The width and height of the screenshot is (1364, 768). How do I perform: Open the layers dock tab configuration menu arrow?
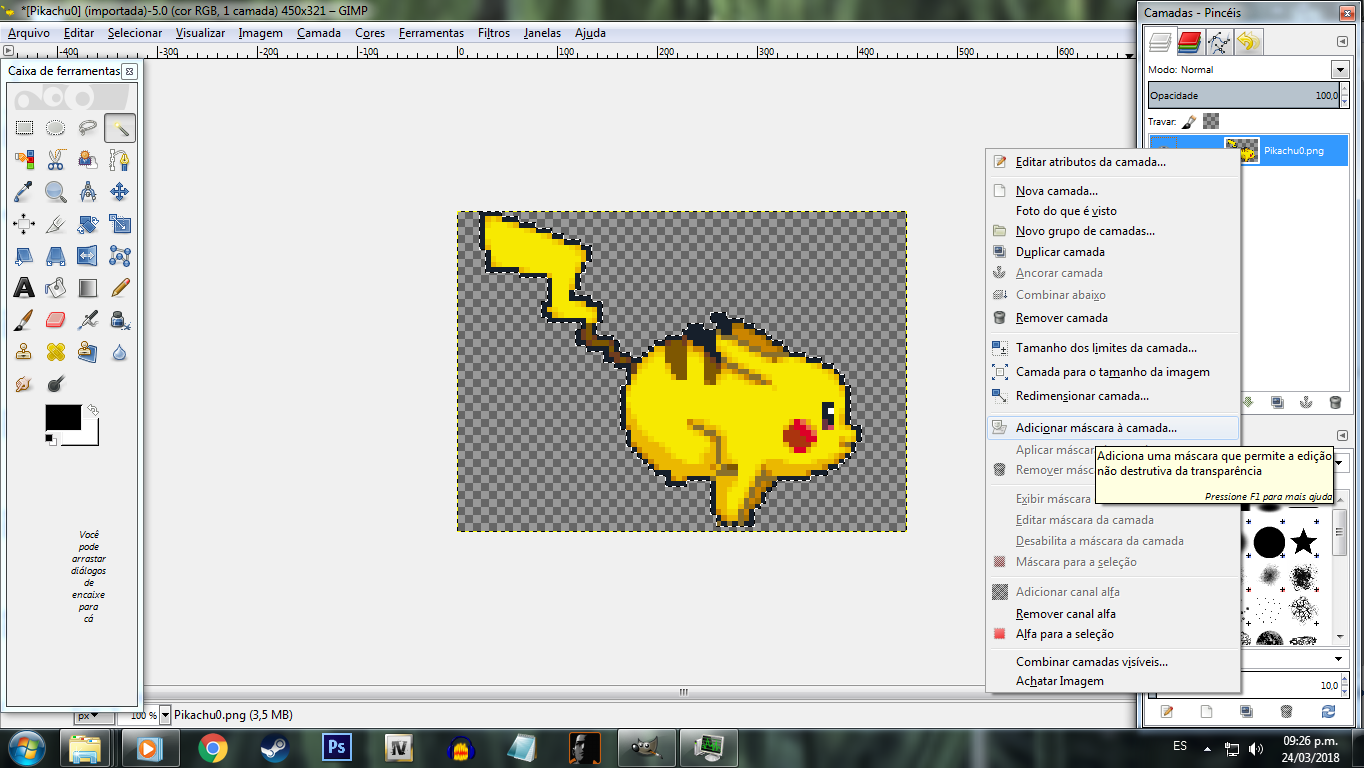[1342, 42]
